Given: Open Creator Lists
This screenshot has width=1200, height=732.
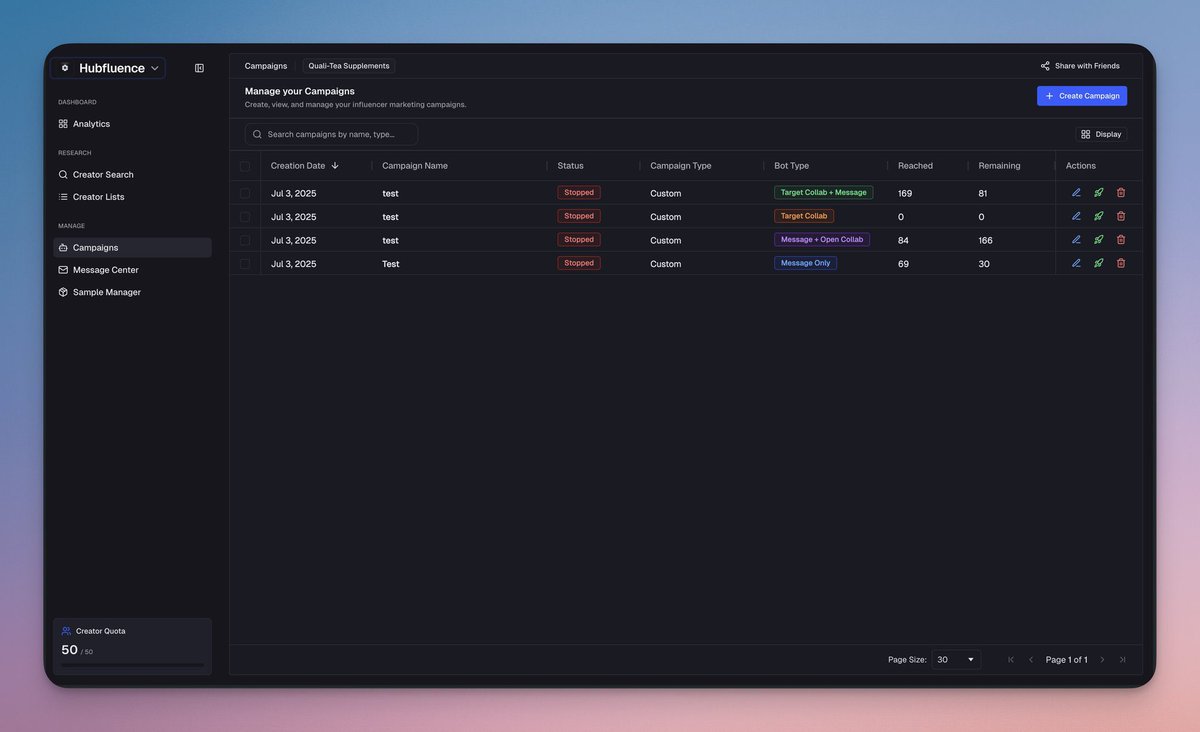Looking at the screenshot, I should click(132, 197).
